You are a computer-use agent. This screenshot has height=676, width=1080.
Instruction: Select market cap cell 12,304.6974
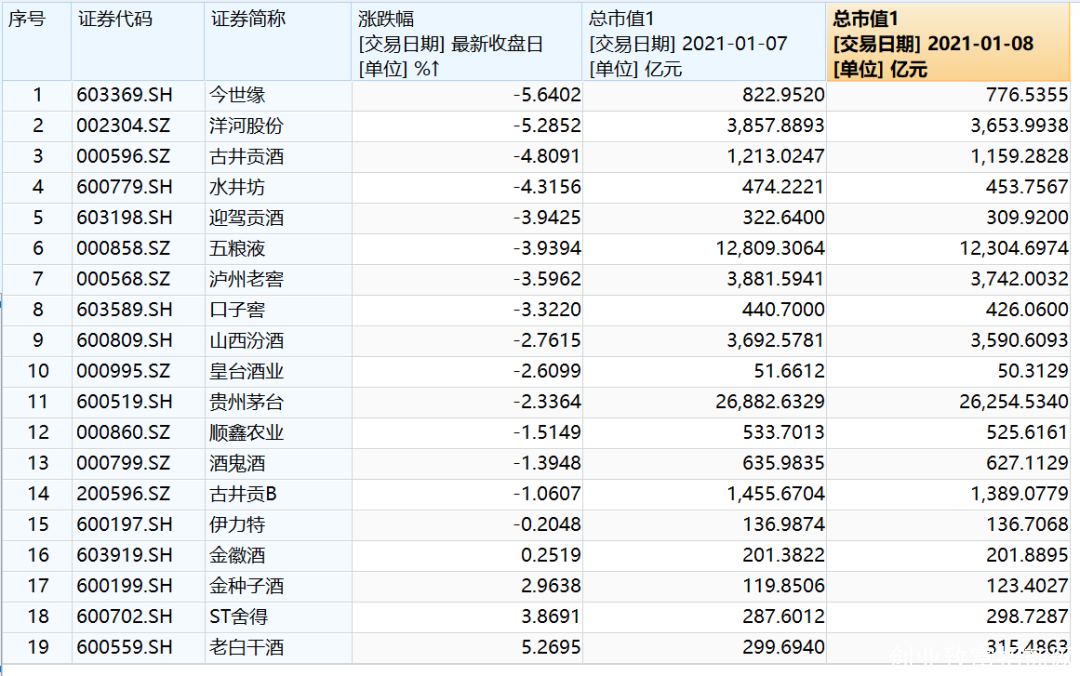(1014, 248)
